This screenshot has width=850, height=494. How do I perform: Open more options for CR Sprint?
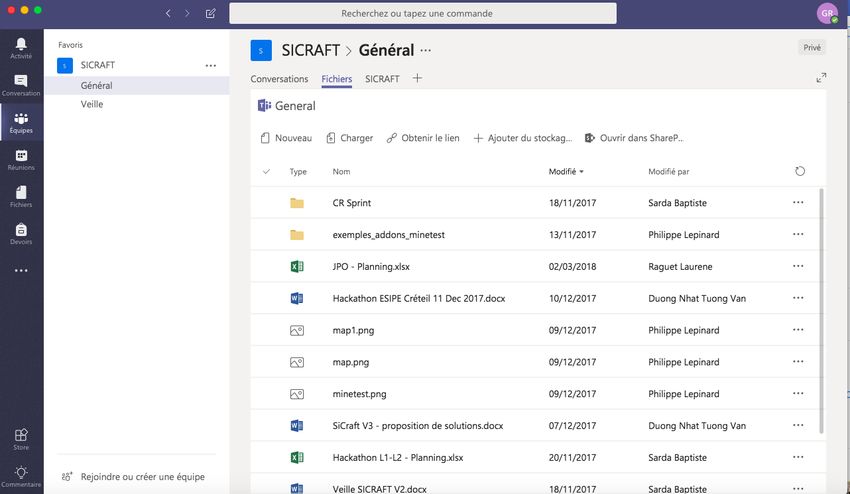coord(798,202)
